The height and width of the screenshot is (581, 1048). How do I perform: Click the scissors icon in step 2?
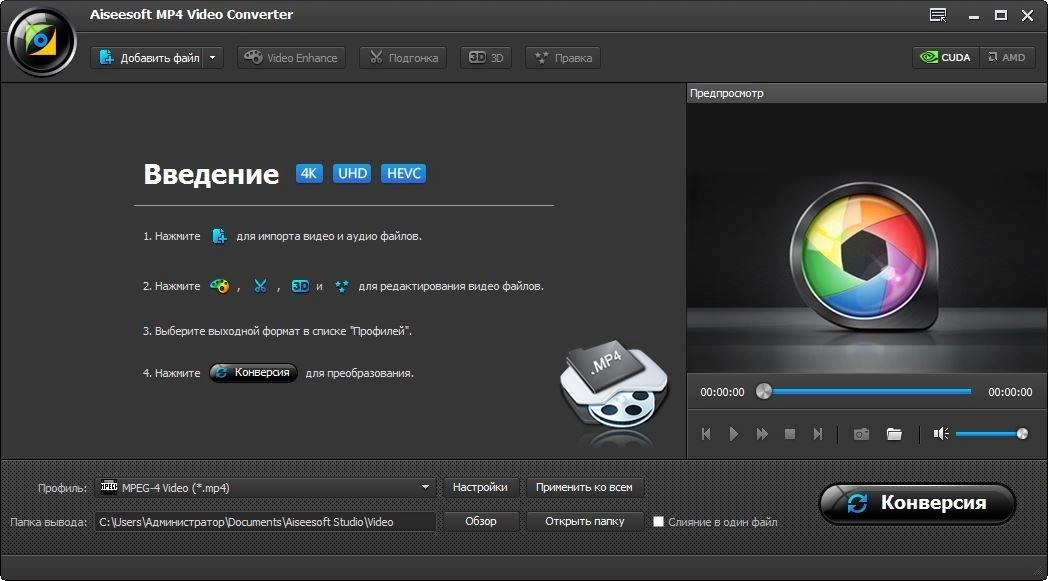tap(260, 286)
